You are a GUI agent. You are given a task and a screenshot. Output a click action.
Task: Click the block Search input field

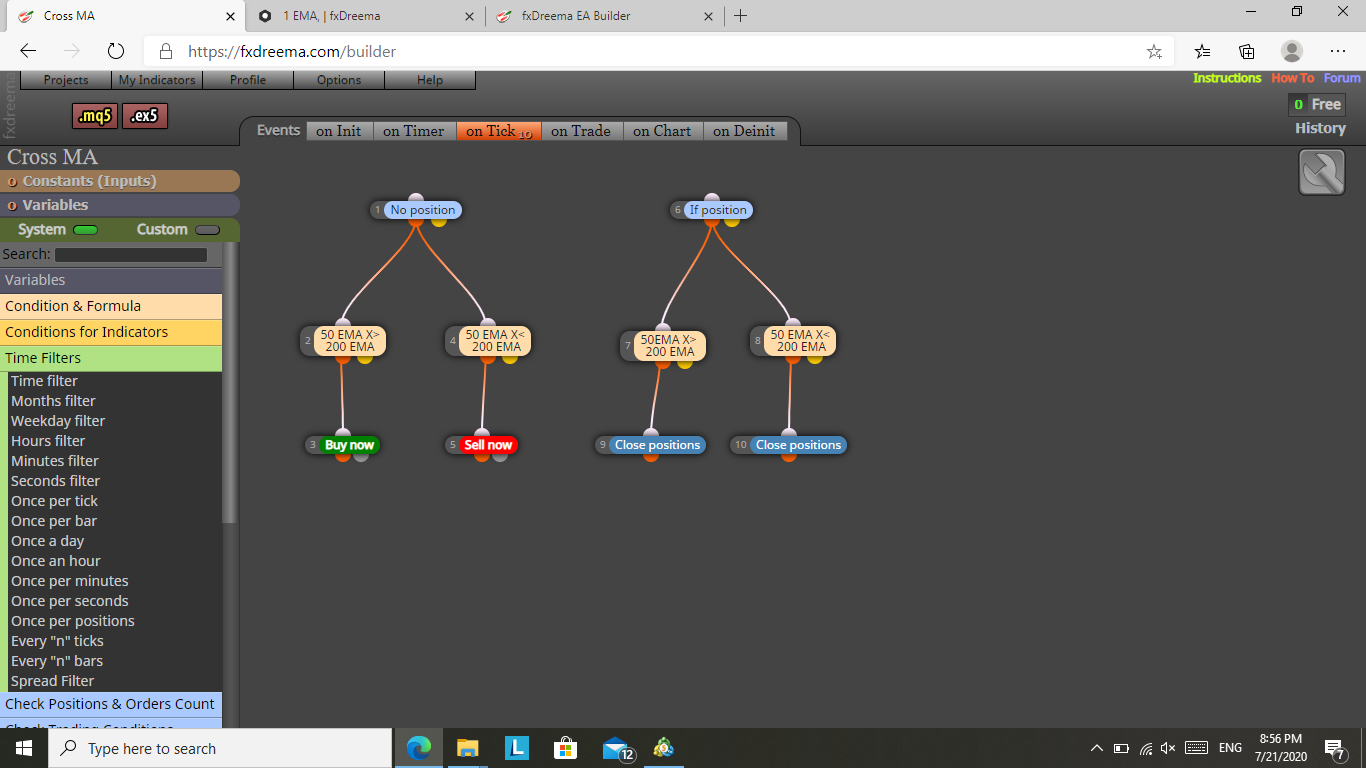click(x=131, y=255)
